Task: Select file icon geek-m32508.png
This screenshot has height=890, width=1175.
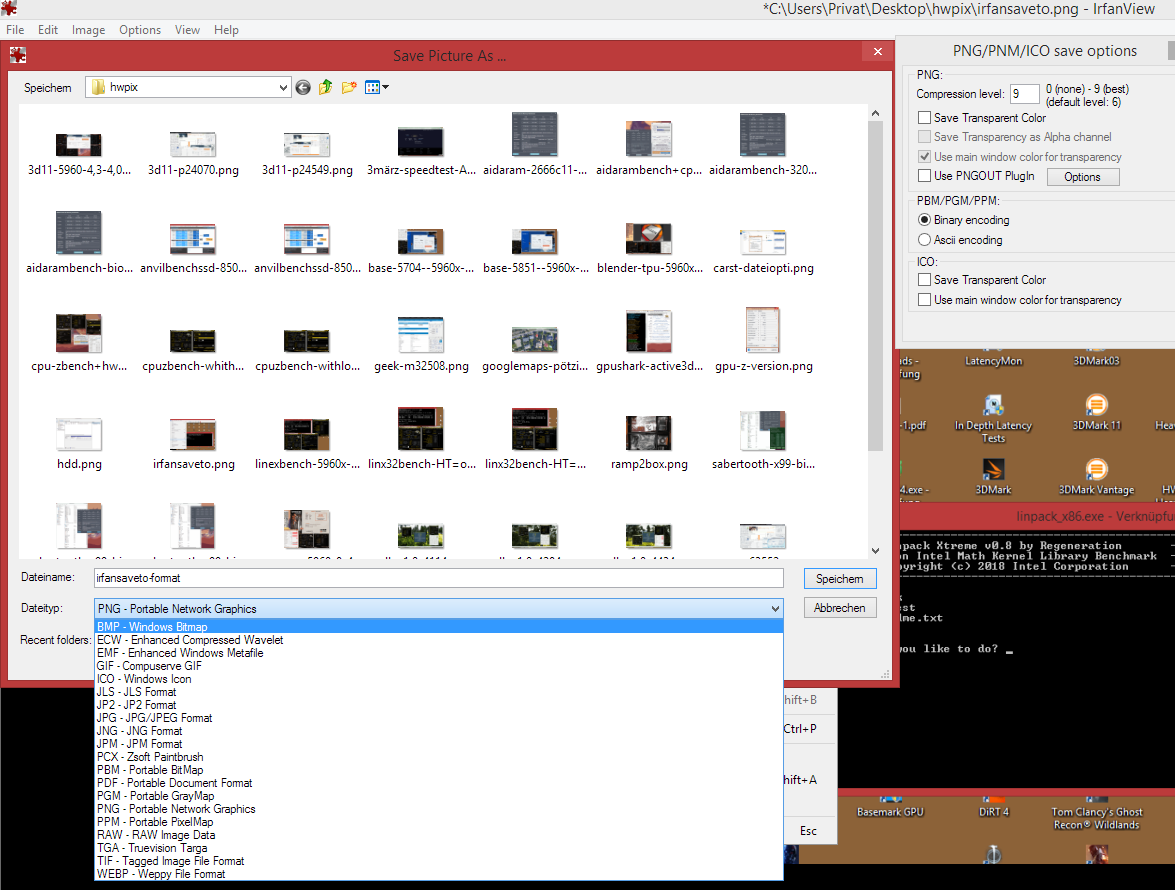Action: coord(421,334)
